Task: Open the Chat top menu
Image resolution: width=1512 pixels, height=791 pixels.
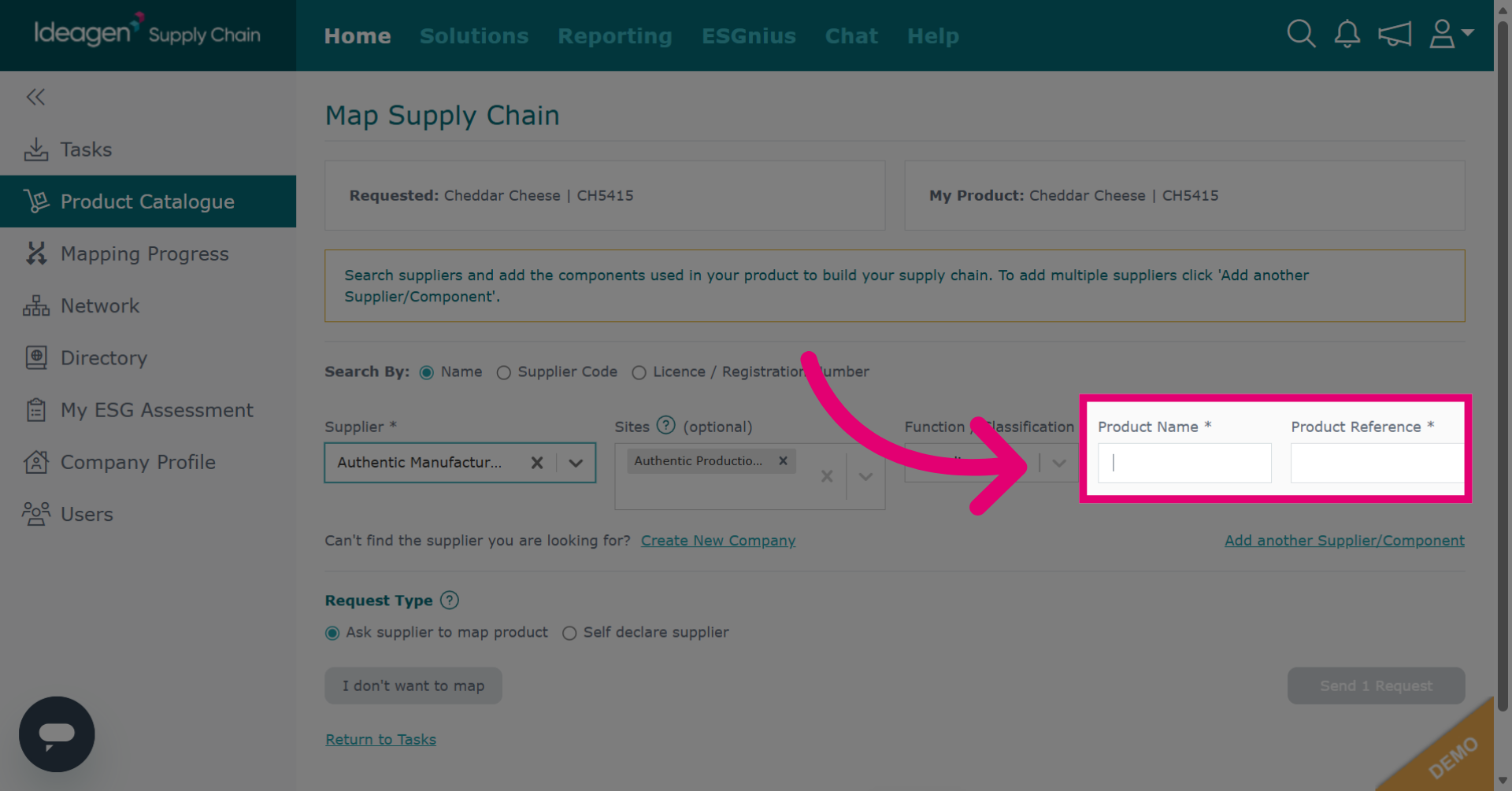Action: click(851, 35)
